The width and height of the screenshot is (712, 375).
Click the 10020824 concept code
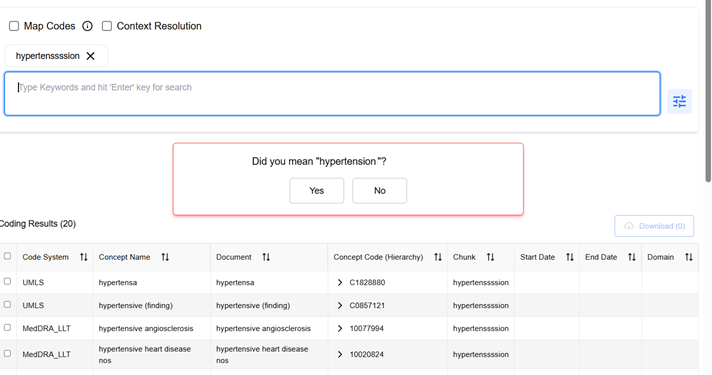[x=366, y=355]
